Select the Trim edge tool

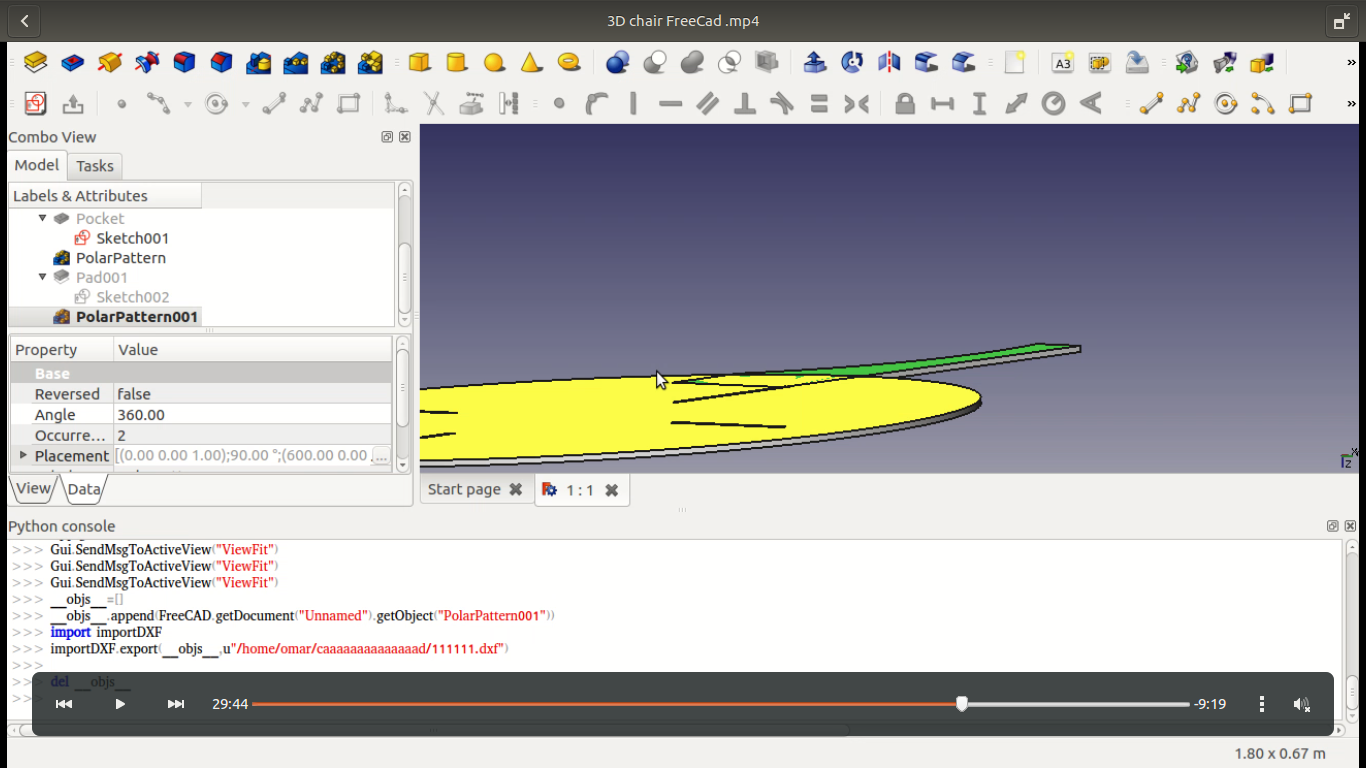[x=433, y=103]
